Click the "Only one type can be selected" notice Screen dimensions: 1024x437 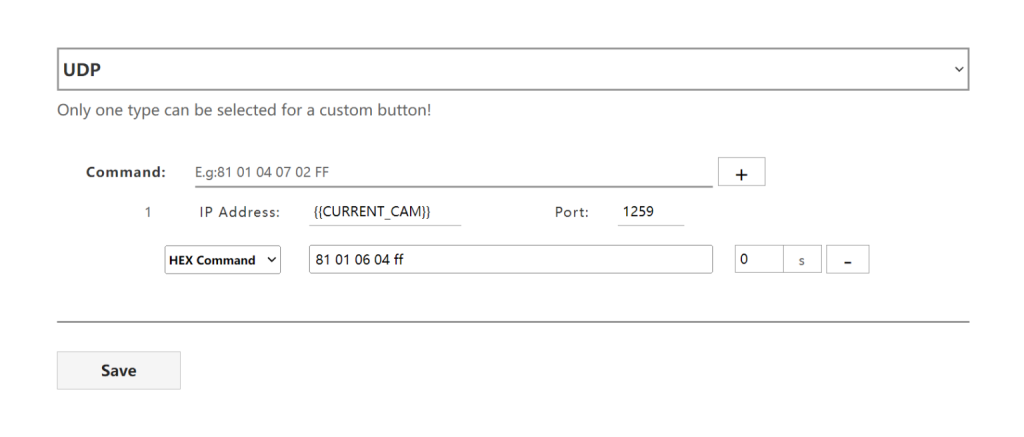[x=244, y=110]
